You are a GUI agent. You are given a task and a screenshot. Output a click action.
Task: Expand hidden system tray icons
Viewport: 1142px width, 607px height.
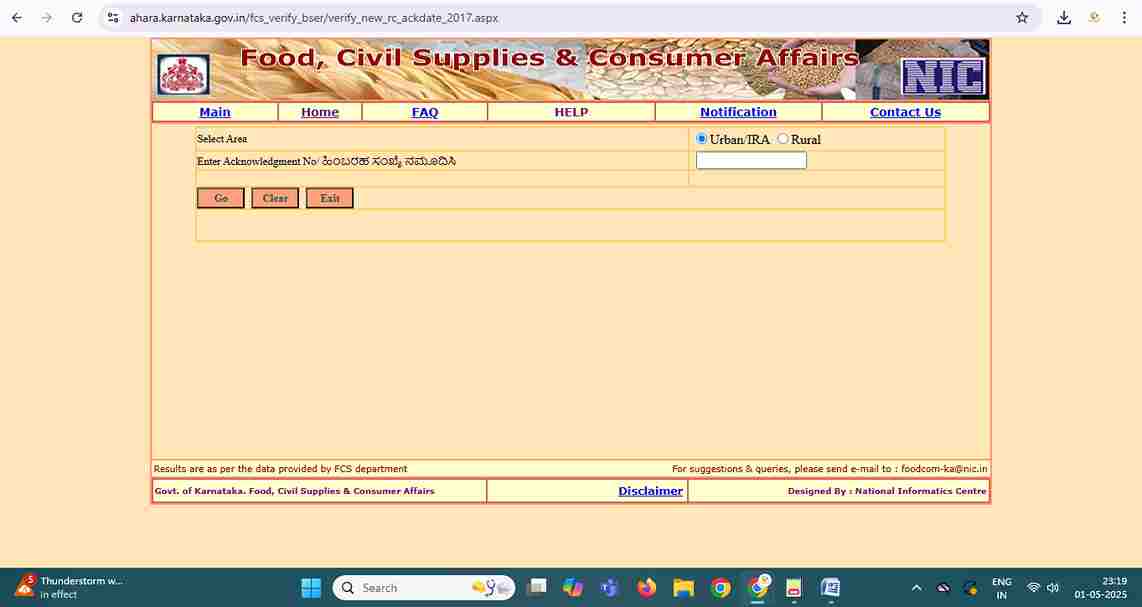click(916, 587)
